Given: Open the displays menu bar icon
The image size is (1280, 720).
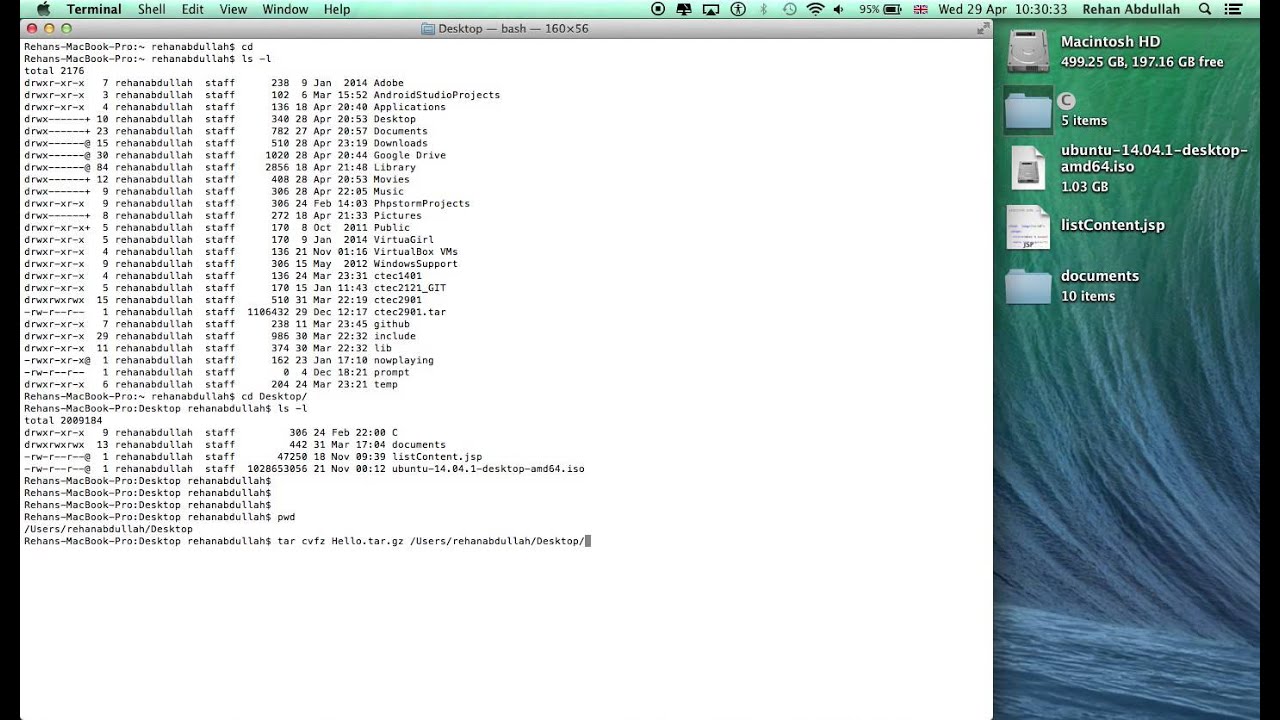Looking at the screenshot, I should (x=685, y=9).
